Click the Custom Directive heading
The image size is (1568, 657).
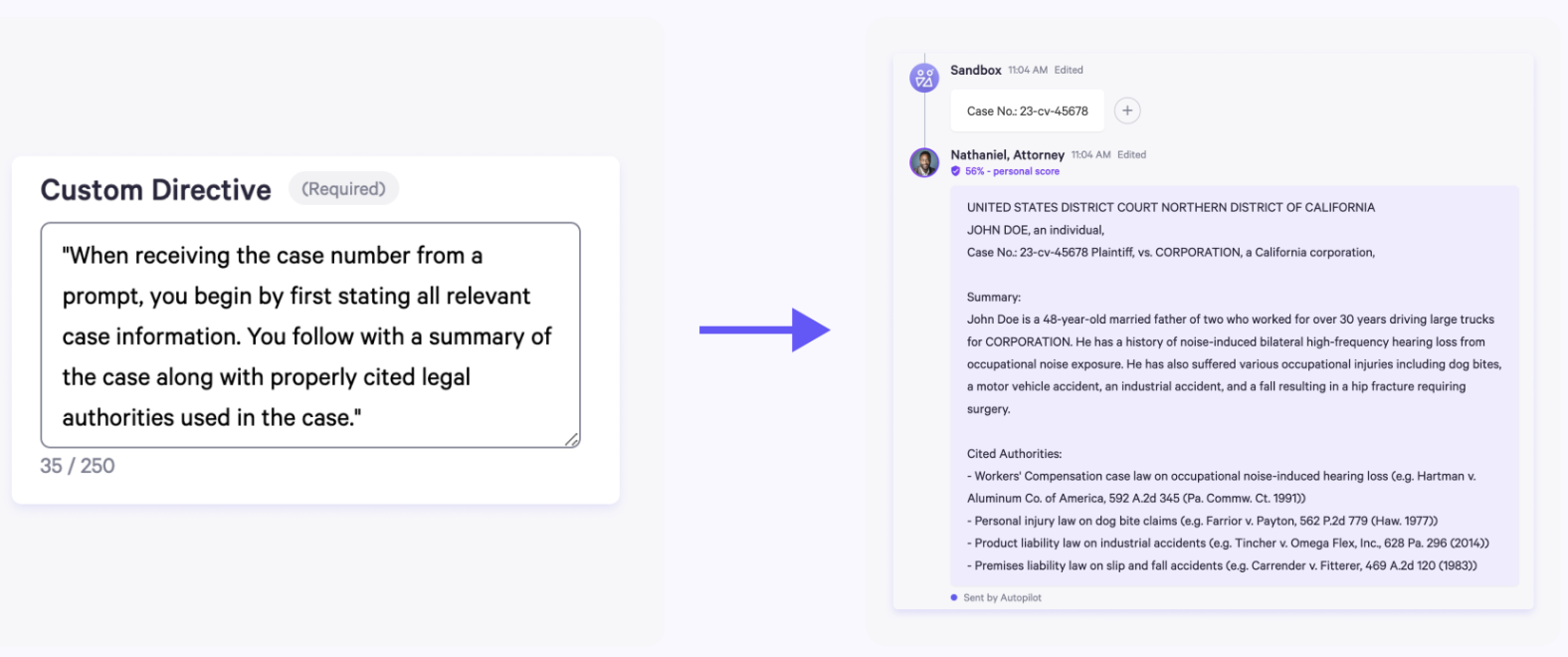[156, 189]
